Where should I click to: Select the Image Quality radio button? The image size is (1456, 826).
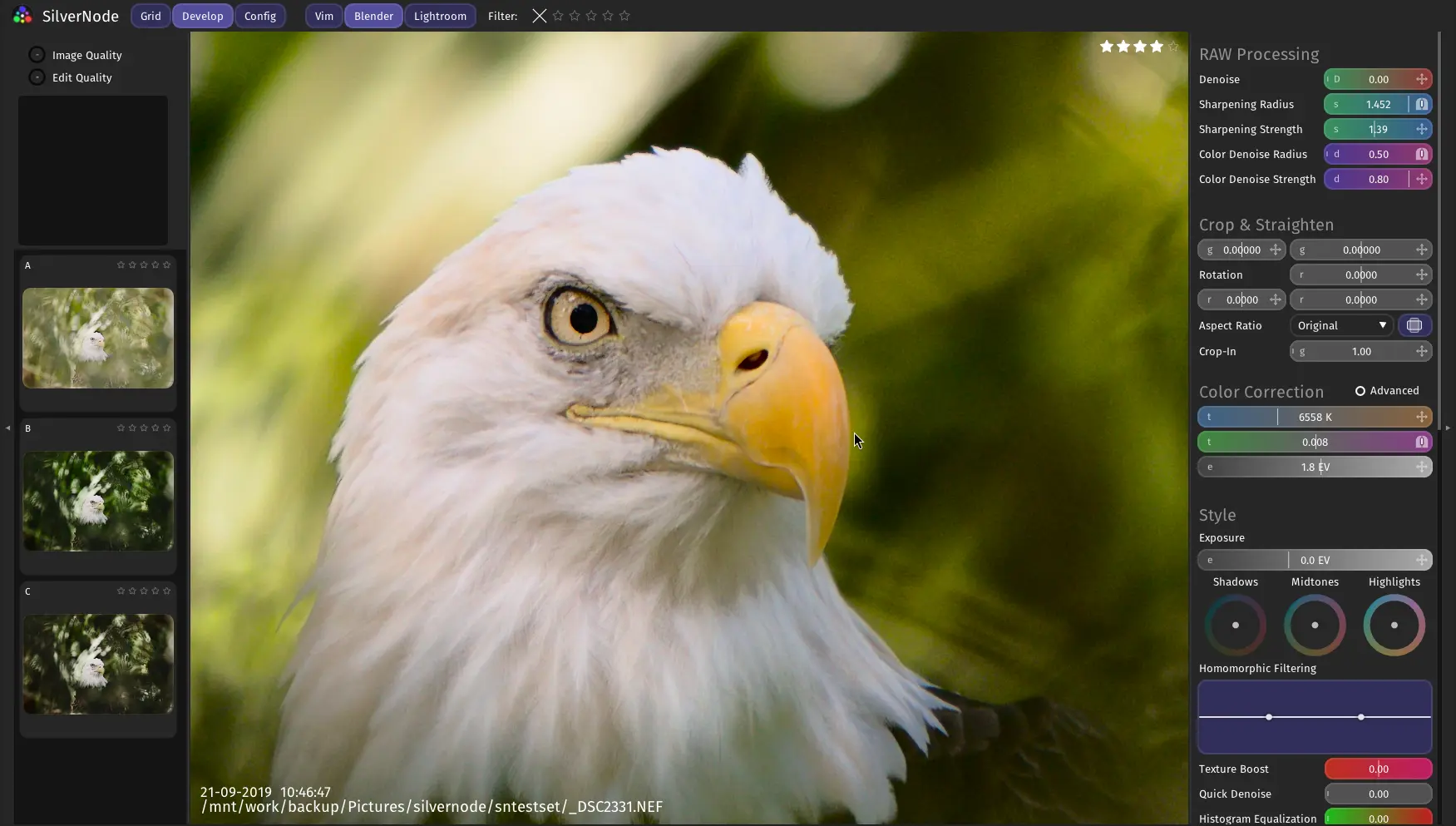37,54
